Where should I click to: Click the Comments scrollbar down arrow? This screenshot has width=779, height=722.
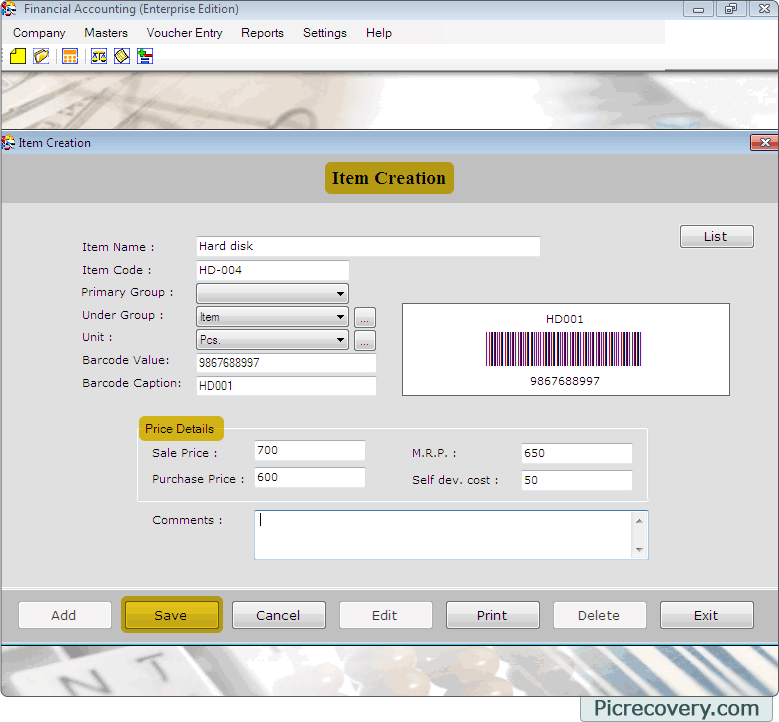[x=639, y=550]
